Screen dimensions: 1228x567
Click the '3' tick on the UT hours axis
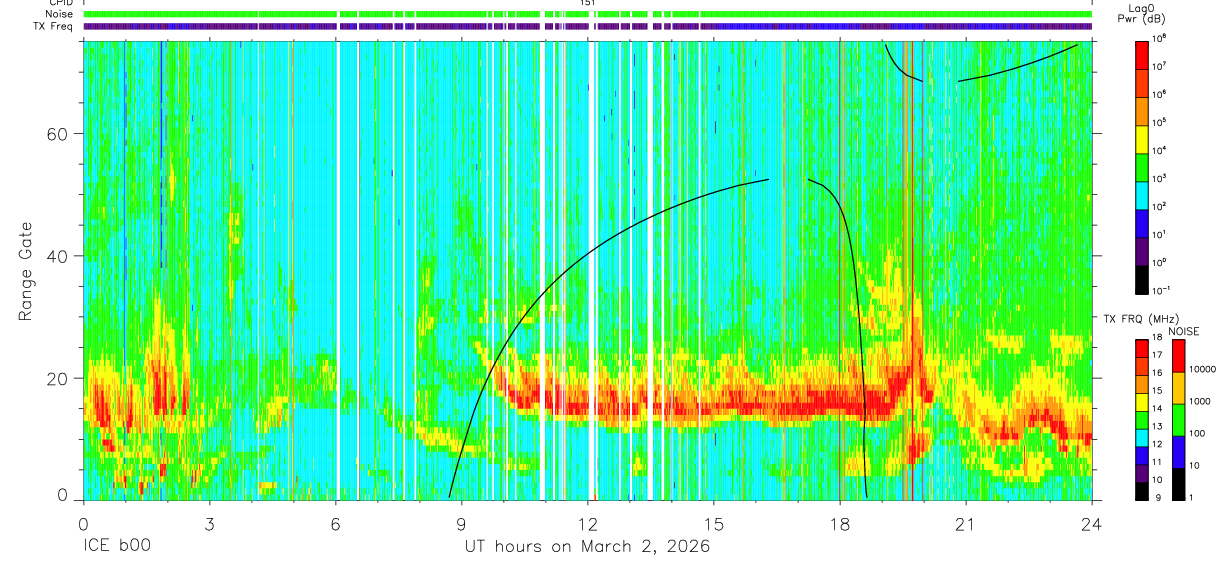209,523
